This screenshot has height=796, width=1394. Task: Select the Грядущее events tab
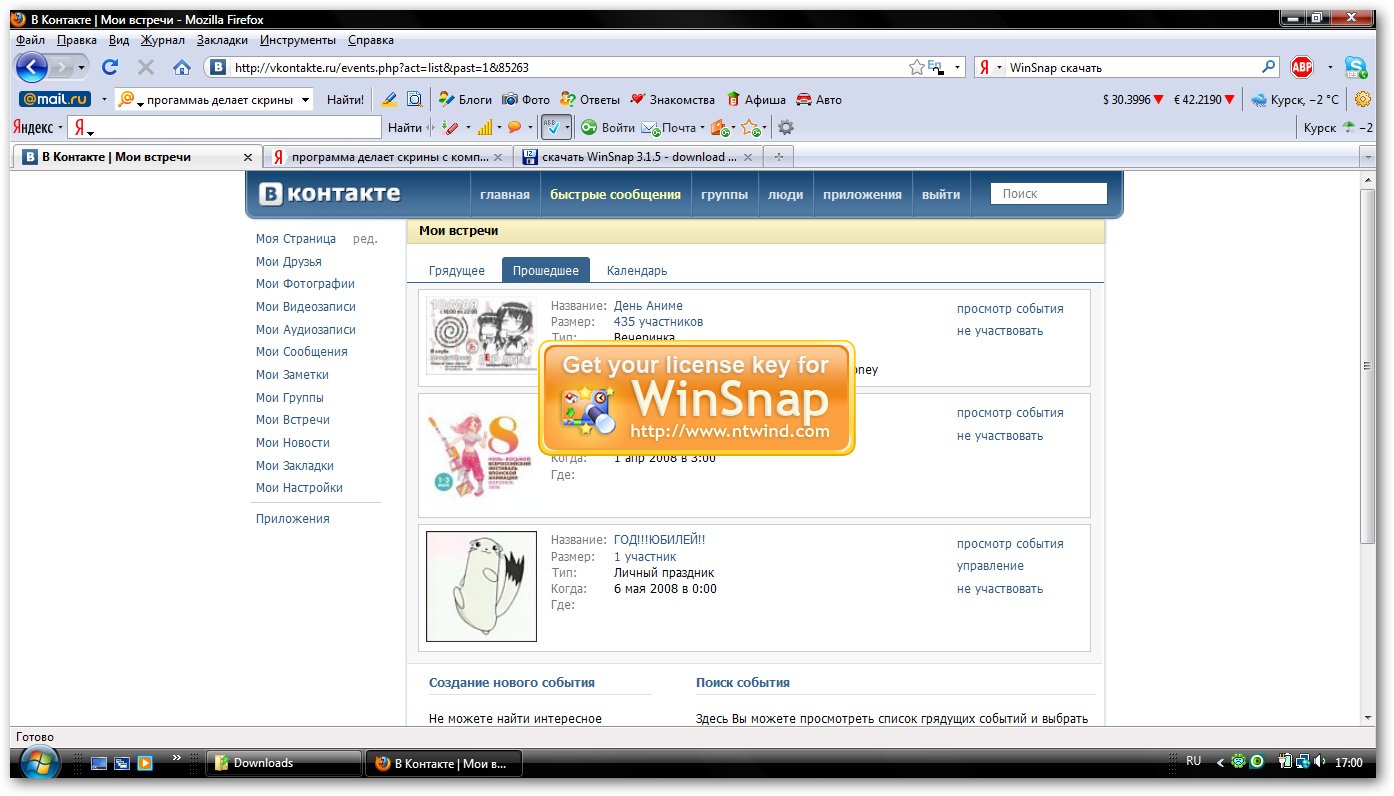[457, 271]
